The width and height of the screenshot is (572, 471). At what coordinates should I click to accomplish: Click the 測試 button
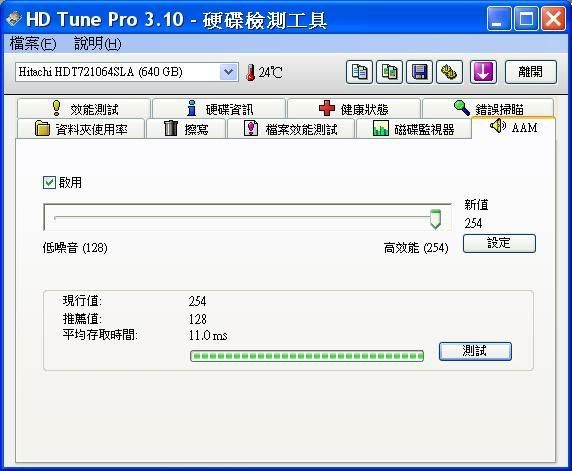click(x=475, y=351)
